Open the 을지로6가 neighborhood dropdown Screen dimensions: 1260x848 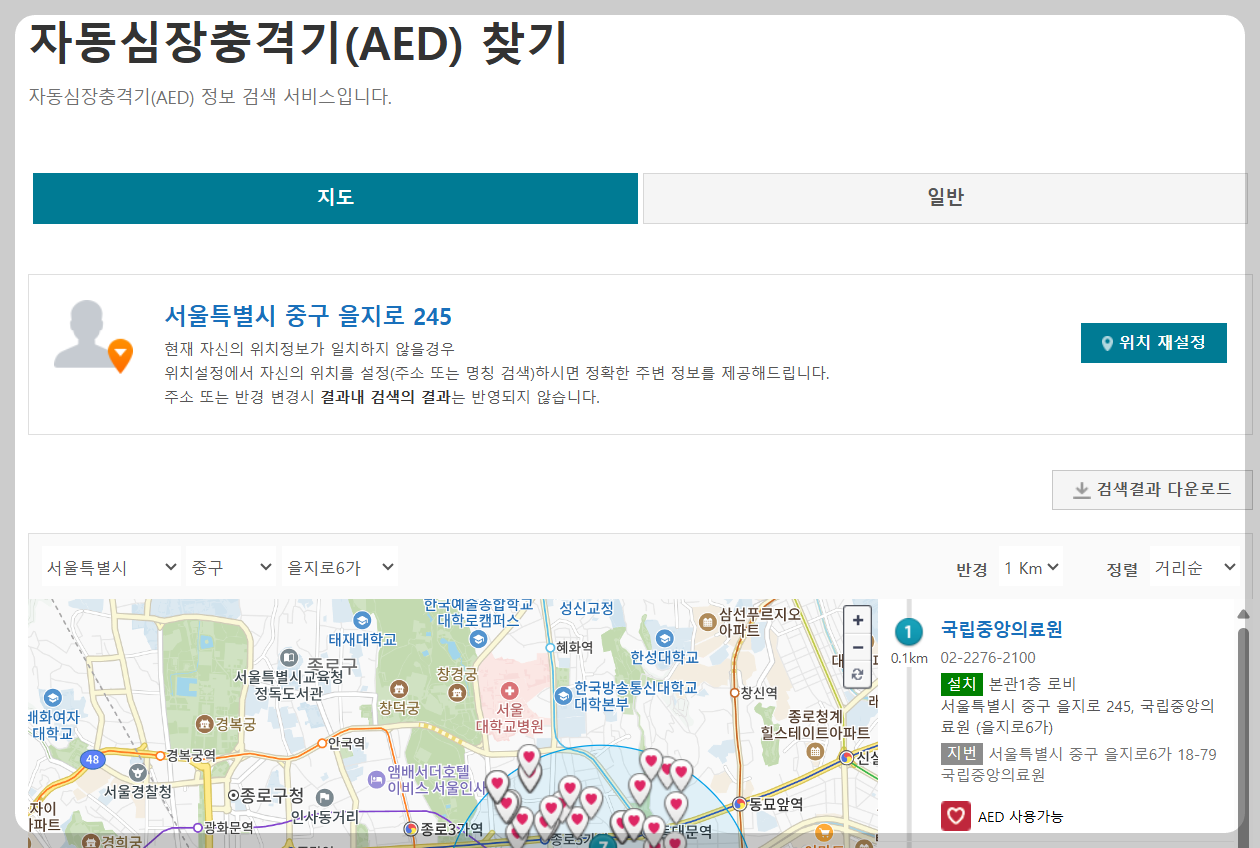pos(340,567)
